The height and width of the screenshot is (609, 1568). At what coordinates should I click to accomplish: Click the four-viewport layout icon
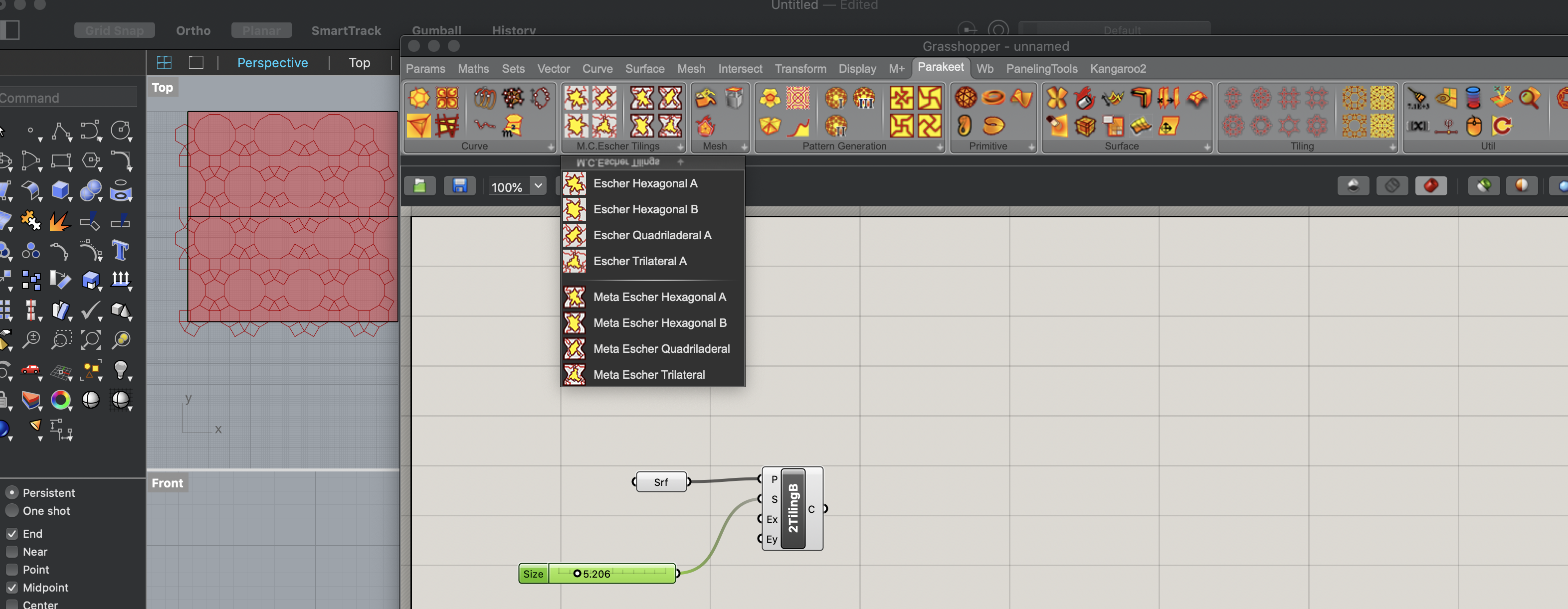click(x=165, y=63)
